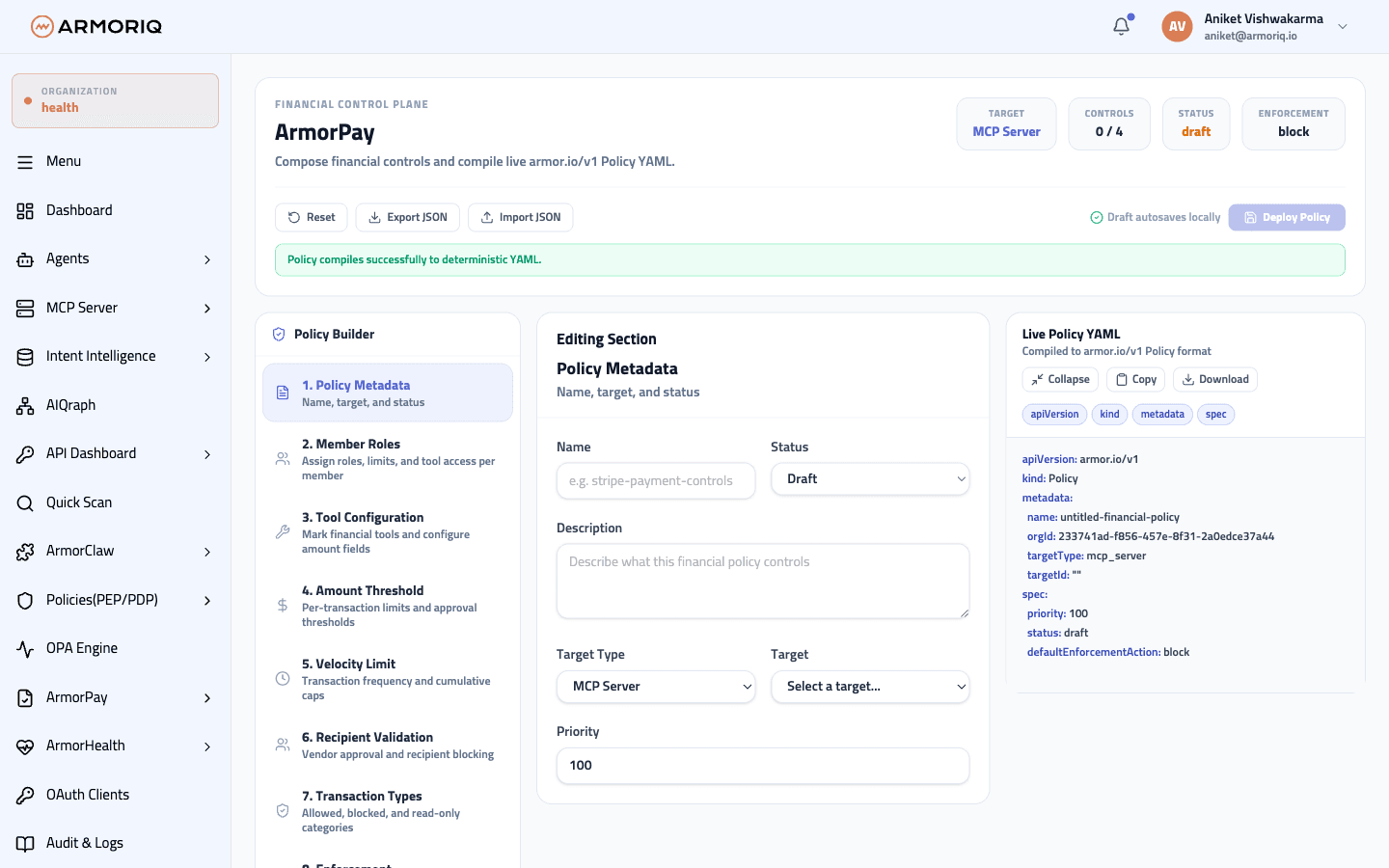The width and height of the screenshot is (1389, 868).
Task: Select 7. Transaction Types section
Action: click(388, 811)
